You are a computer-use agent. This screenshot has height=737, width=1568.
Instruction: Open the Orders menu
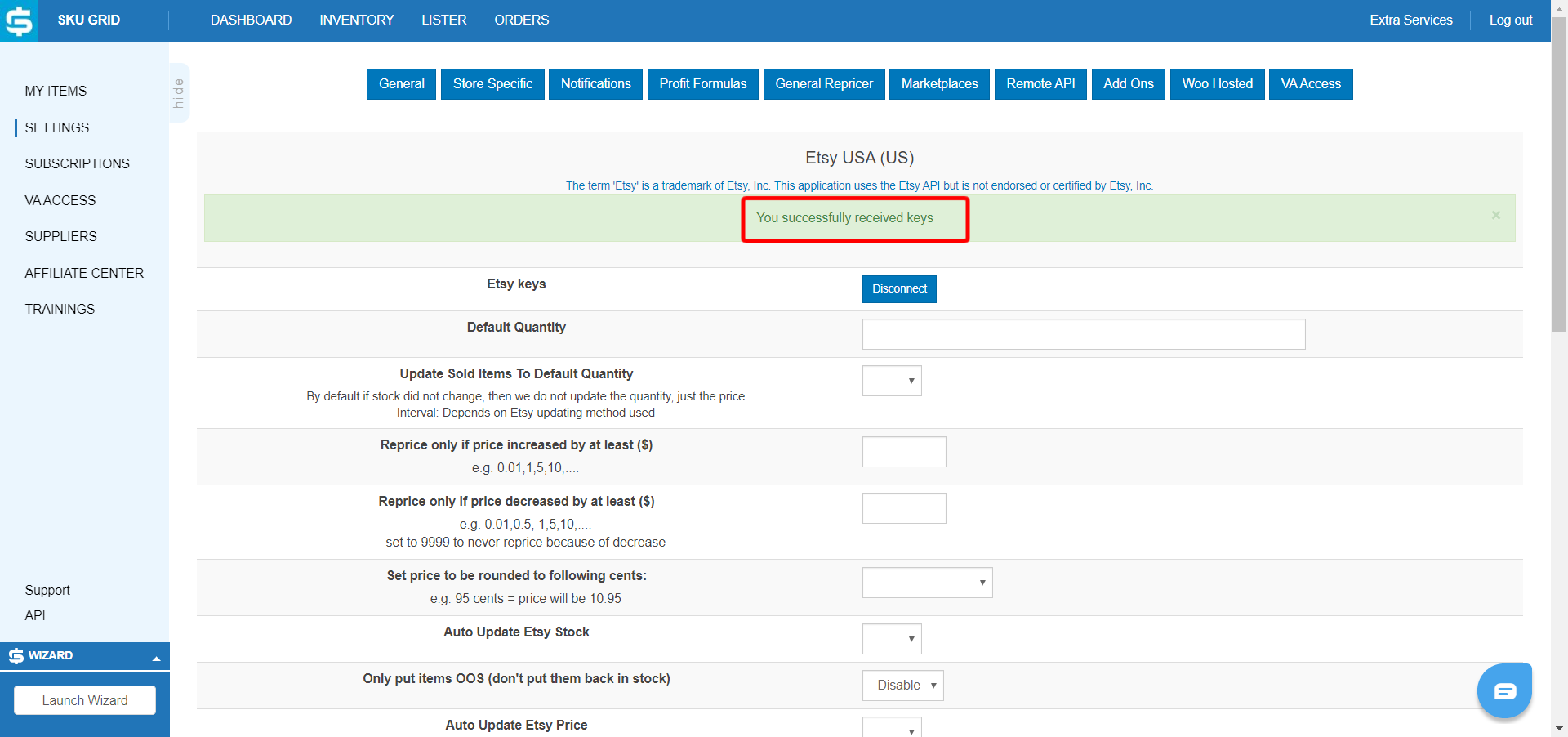tap(522, 20)
